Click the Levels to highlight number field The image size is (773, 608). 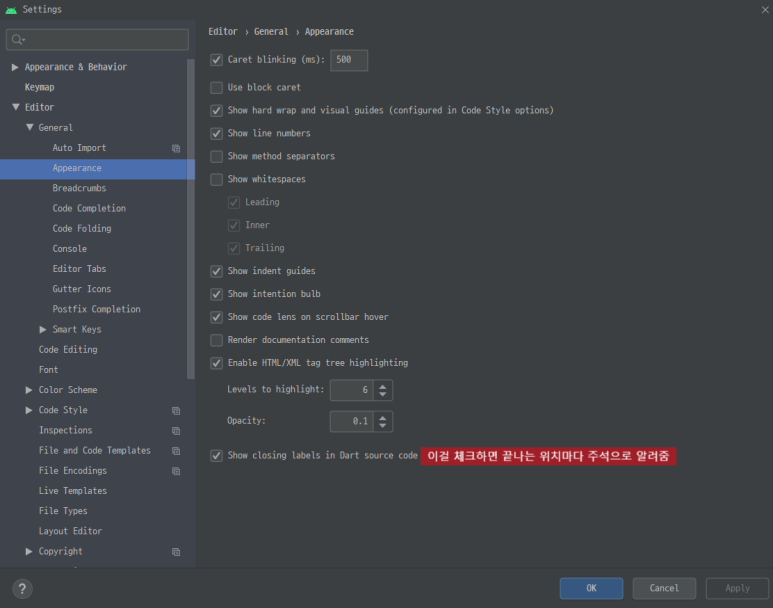point(351,390)
